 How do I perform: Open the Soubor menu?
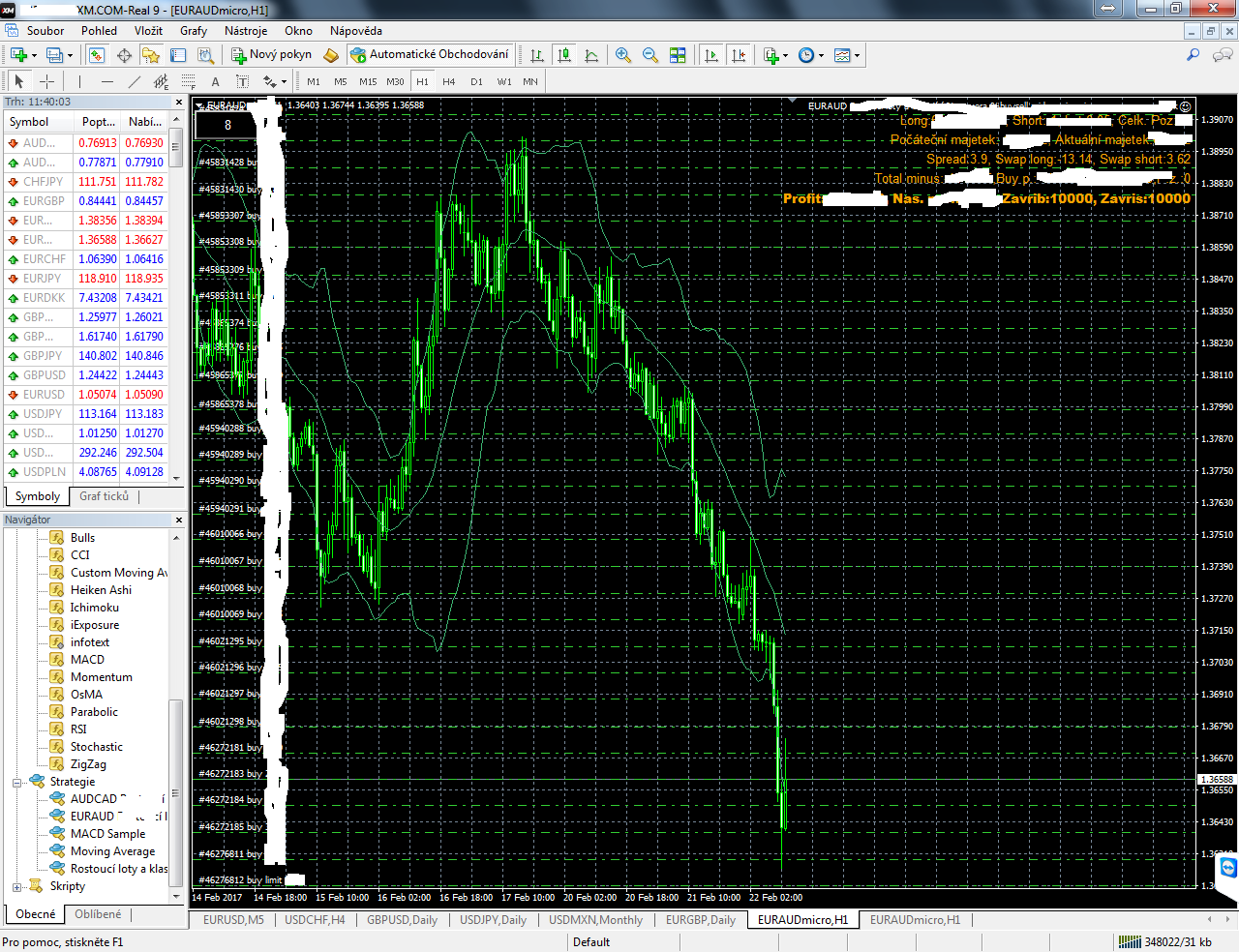pyautogui.click(x=45, y=31)
